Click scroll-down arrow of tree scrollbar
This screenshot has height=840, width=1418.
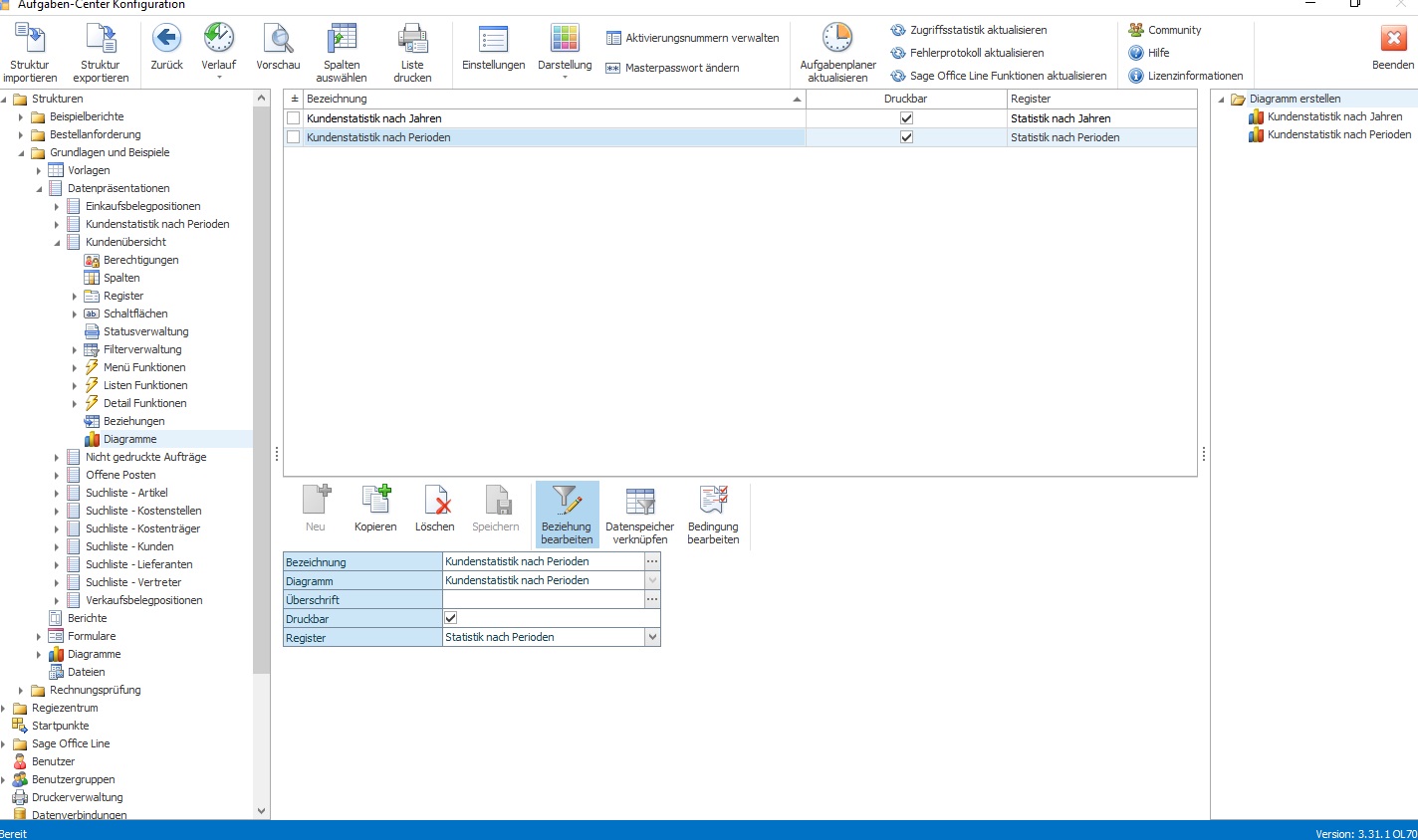[262, 811]
